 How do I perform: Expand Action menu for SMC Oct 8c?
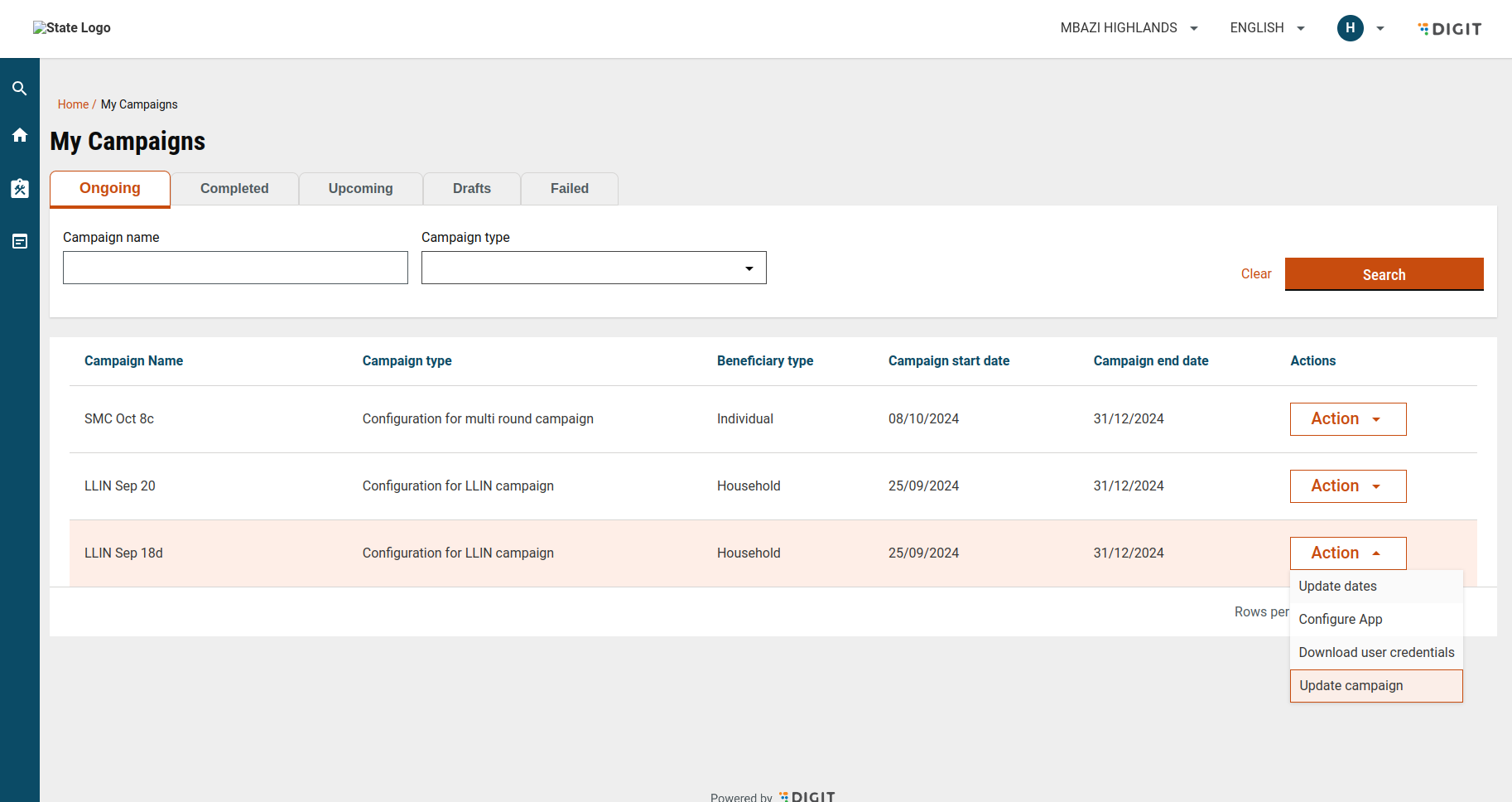(x=1347, y=419)
